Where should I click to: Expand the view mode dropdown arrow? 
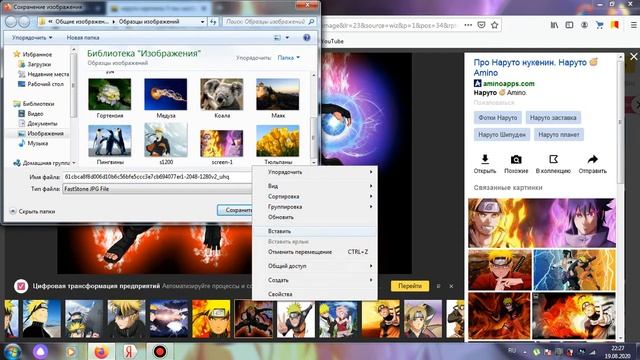[287, 38]
